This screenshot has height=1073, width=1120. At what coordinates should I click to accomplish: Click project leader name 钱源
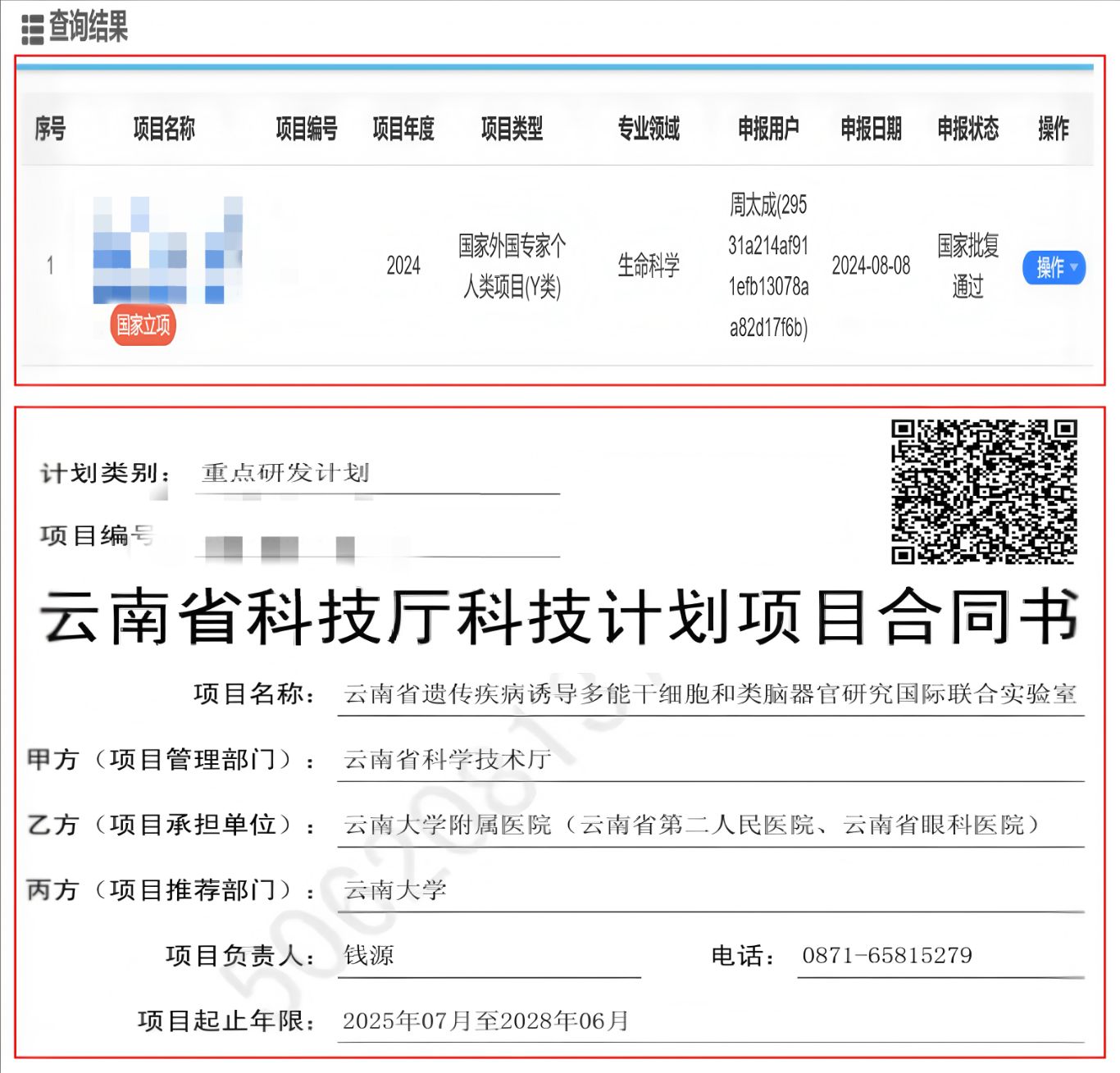tap(369, 956)
